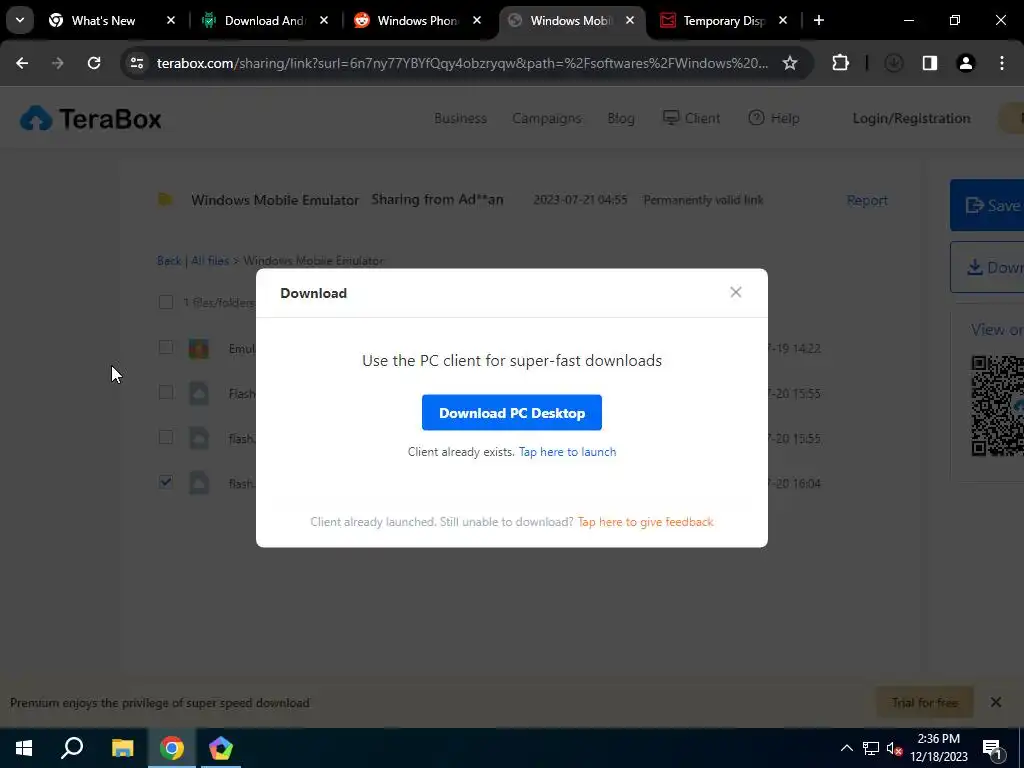Viewport: 1024px width, 768px height.
Task: Bookmark this page with star icon
Action: [x=790, y=63]
